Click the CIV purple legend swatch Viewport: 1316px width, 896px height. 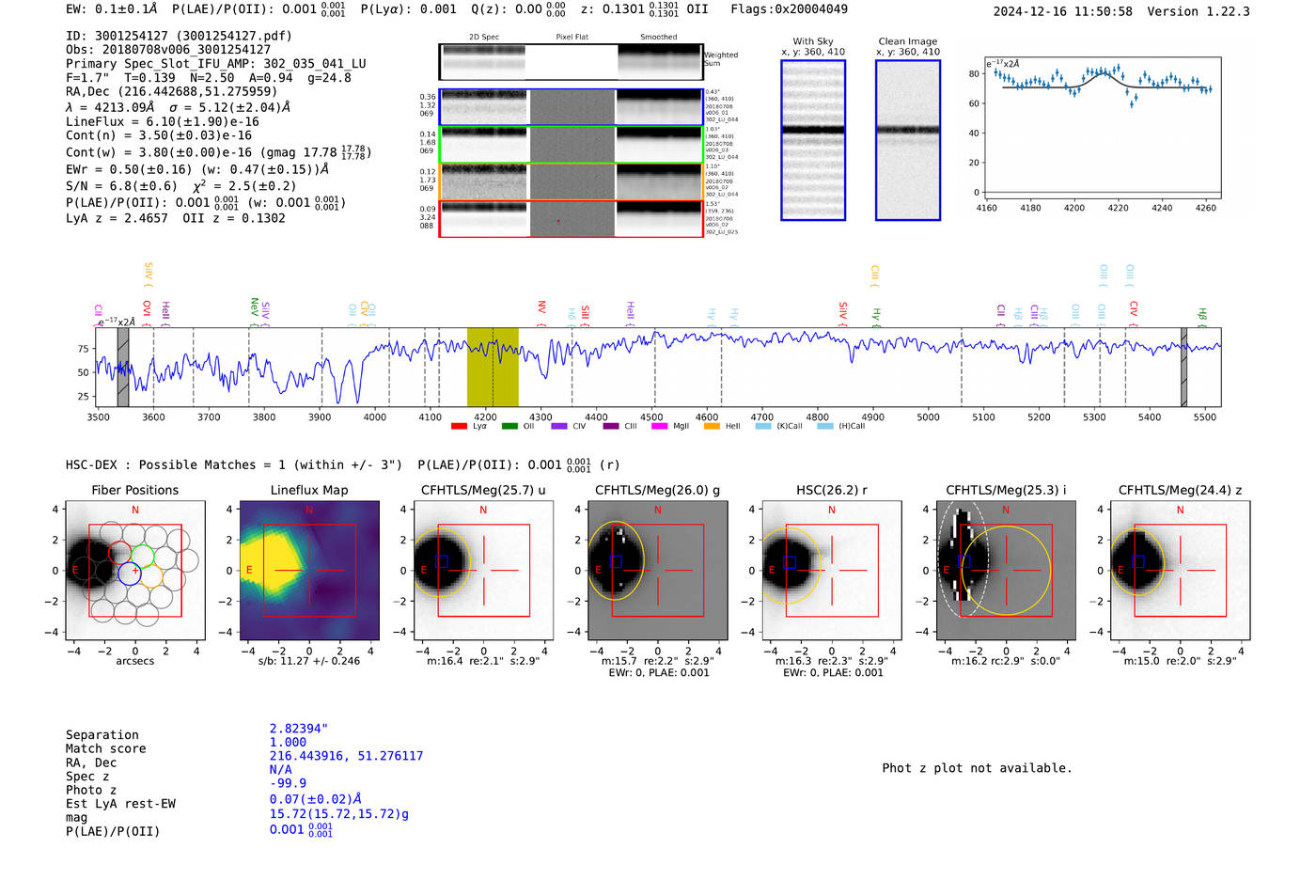pos(559,426)
